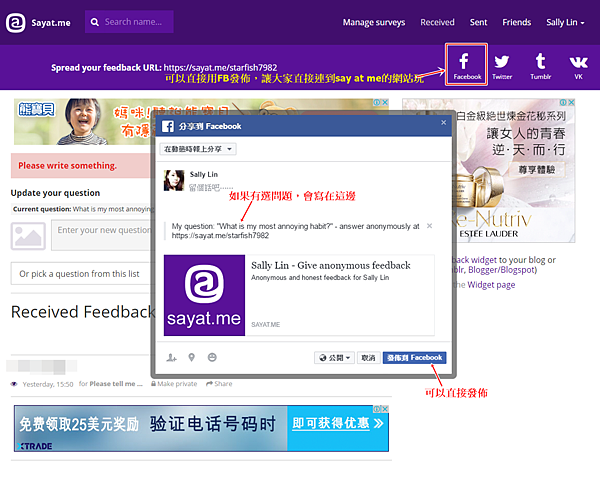This screenshot has width=600, height=481.
Task: Open the Widget page link
Action: tap(491, 285)
